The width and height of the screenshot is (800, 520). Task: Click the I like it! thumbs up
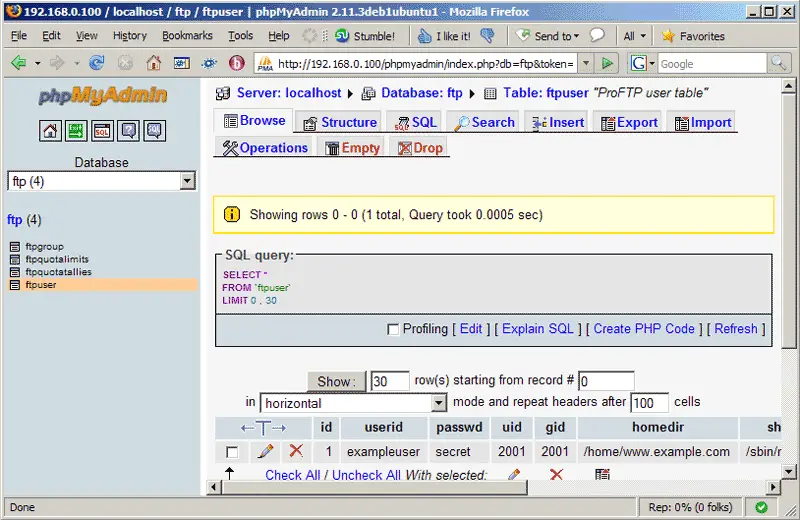(444, 36)
